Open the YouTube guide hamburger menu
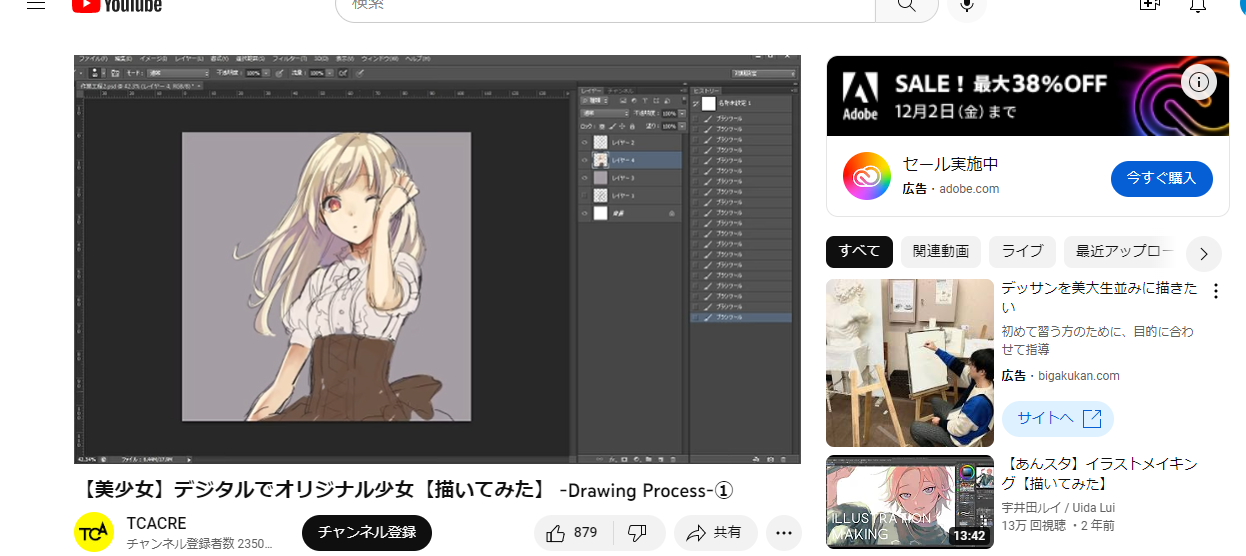The height and width of the screenshot is (556, 1246). coord(36,5)
